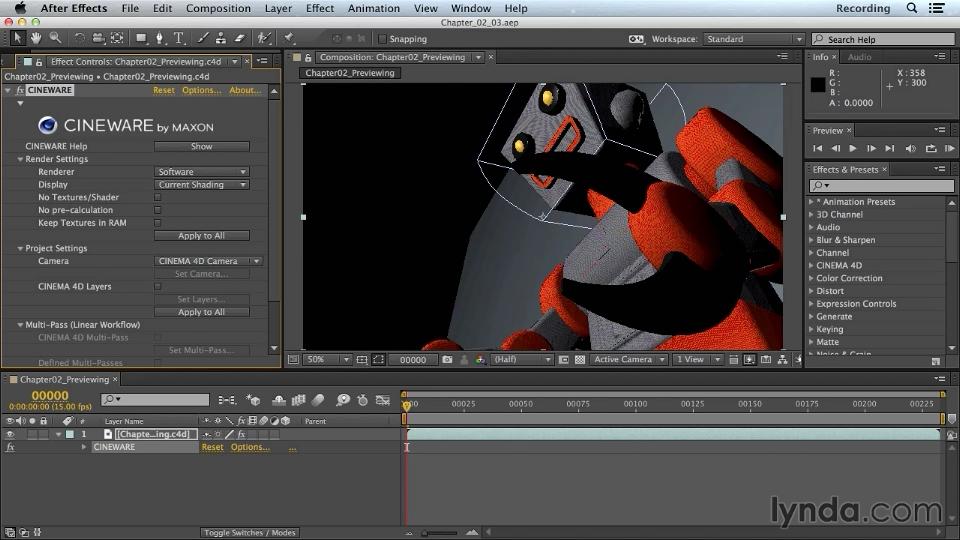Pick the Puppet Pin tool
The image size is (960, 540).
[x=288, y=38]
